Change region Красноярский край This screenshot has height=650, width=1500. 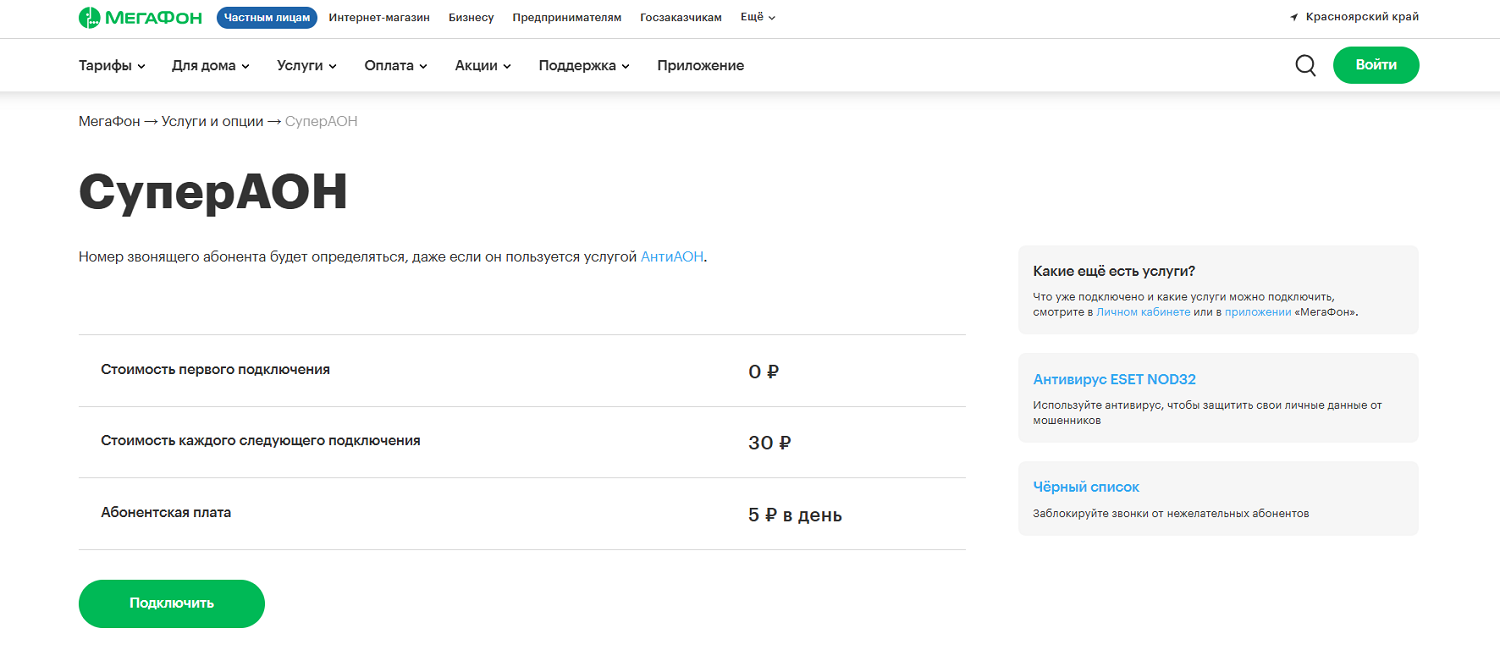pyautogui.click(x=1362, y=17)
